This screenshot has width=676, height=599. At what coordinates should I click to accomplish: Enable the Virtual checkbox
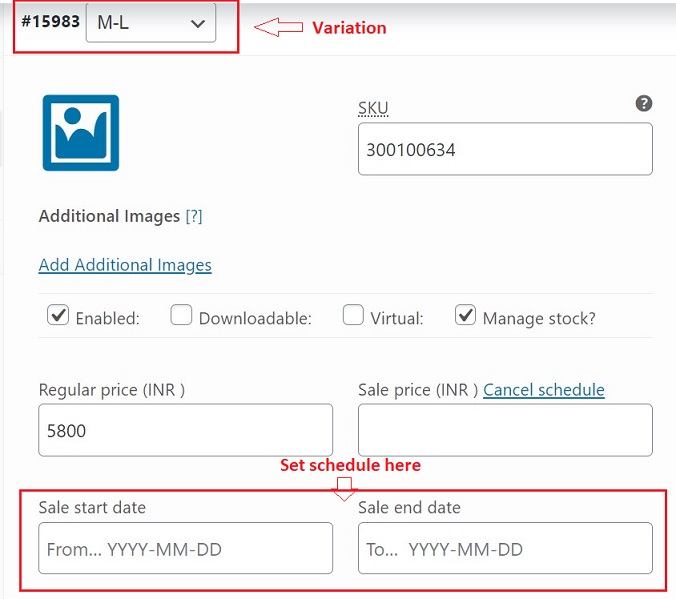click(353, 316)
